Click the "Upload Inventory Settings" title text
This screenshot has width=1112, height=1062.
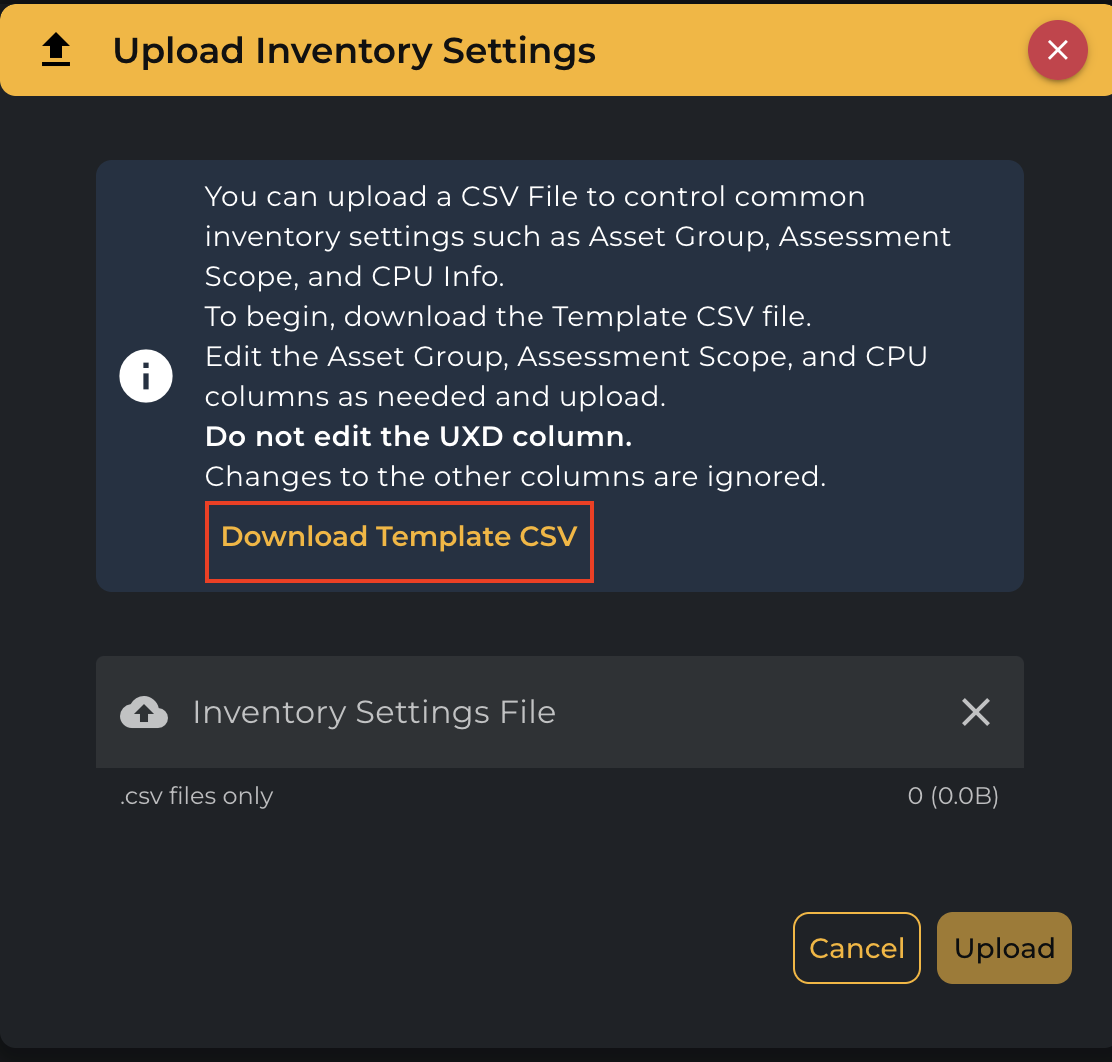(354, 50)
